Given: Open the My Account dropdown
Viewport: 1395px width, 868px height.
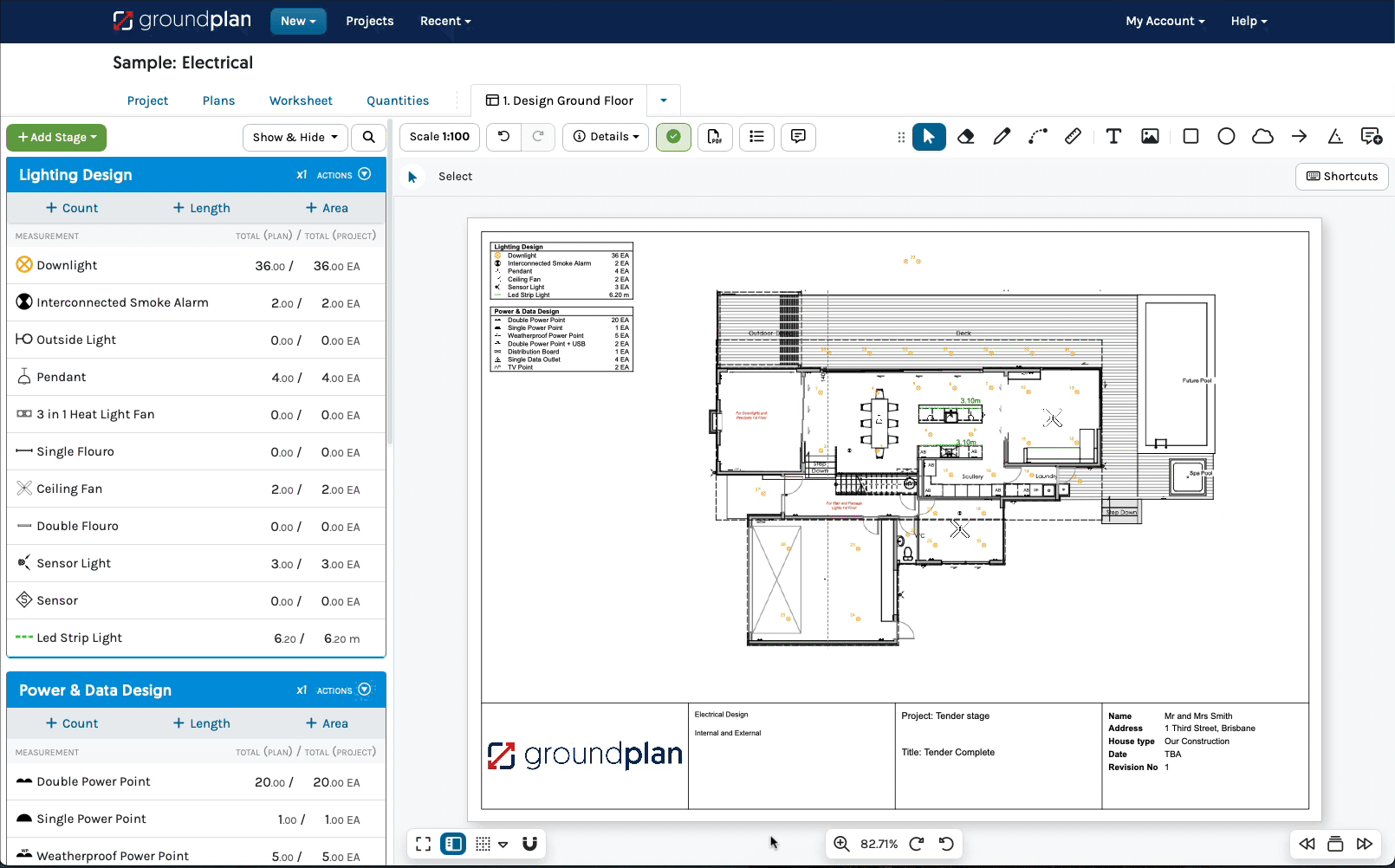Looking at the screenshot, I should [x=1165, y=21].
